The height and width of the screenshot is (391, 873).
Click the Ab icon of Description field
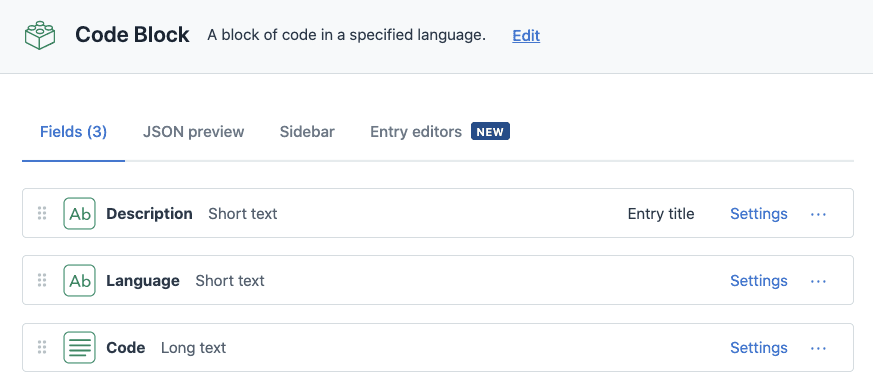click(x=80, y=213)
